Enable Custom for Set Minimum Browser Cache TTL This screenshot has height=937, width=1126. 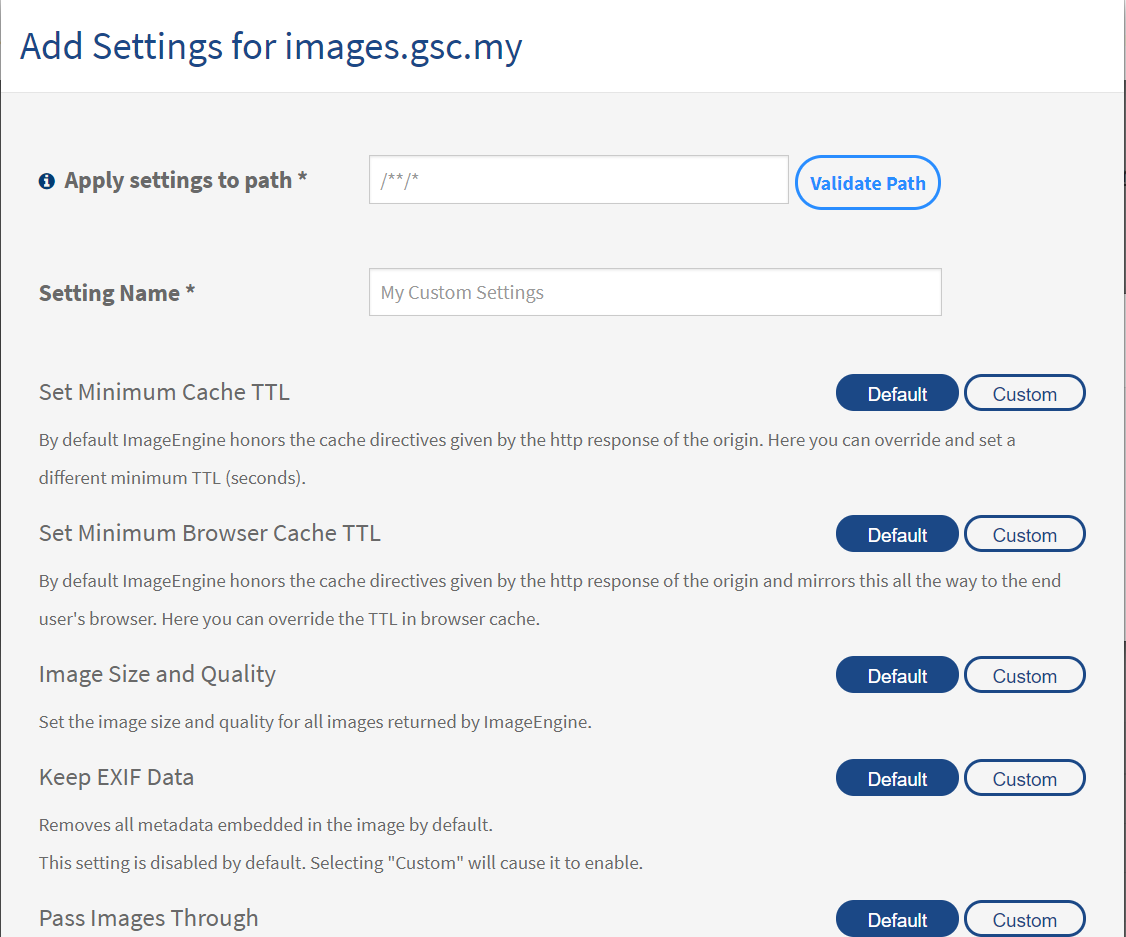(1024, 535)
